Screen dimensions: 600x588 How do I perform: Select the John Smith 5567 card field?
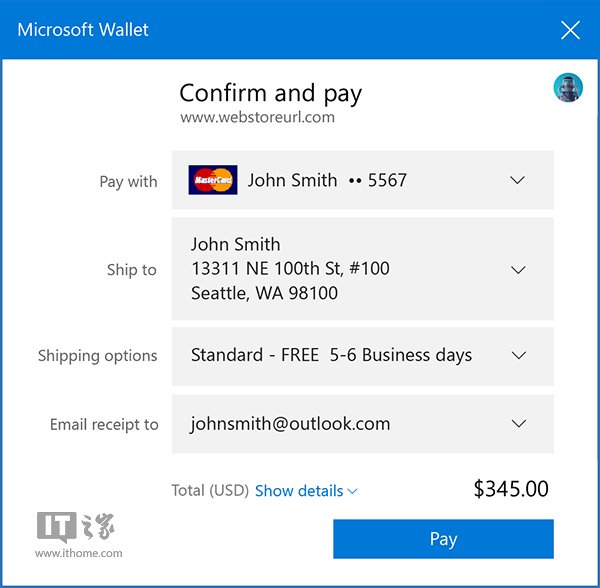(x=362, y=180)
